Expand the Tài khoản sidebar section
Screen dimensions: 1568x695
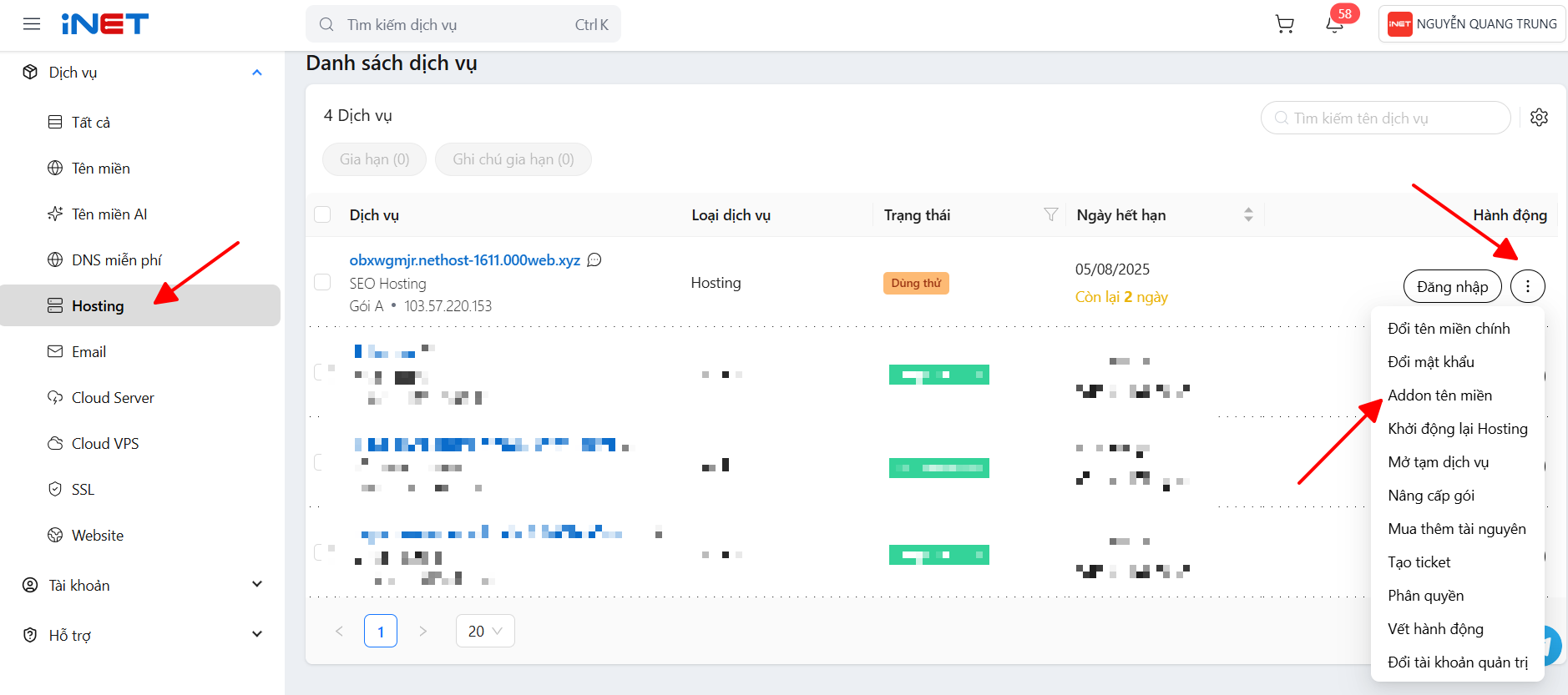[257, 585]
